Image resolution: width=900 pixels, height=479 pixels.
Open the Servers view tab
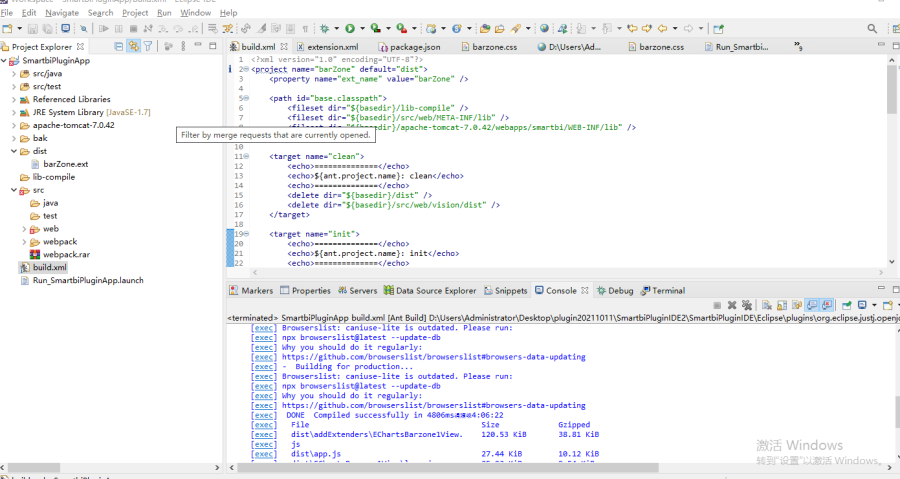[357, 290]
